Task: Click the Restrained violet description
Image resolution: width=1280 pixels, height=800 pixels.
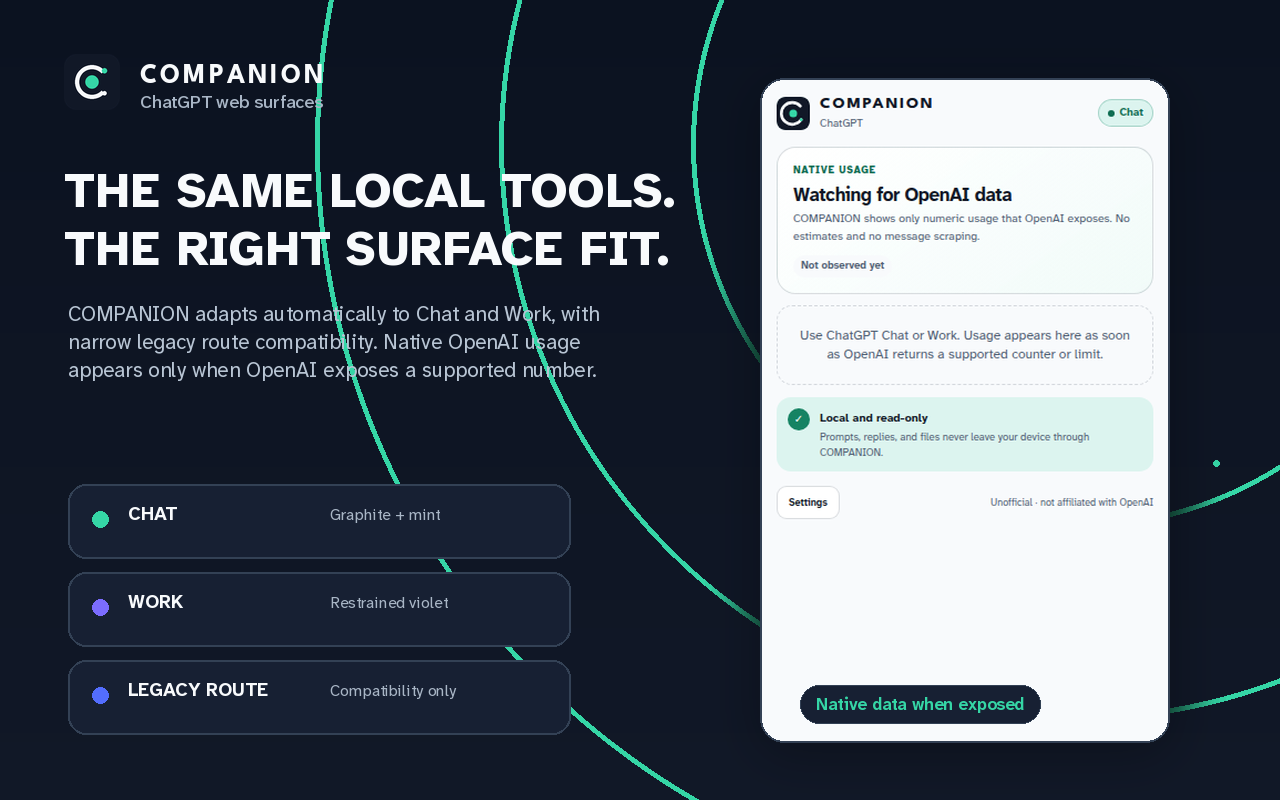Action: [389, 603]
